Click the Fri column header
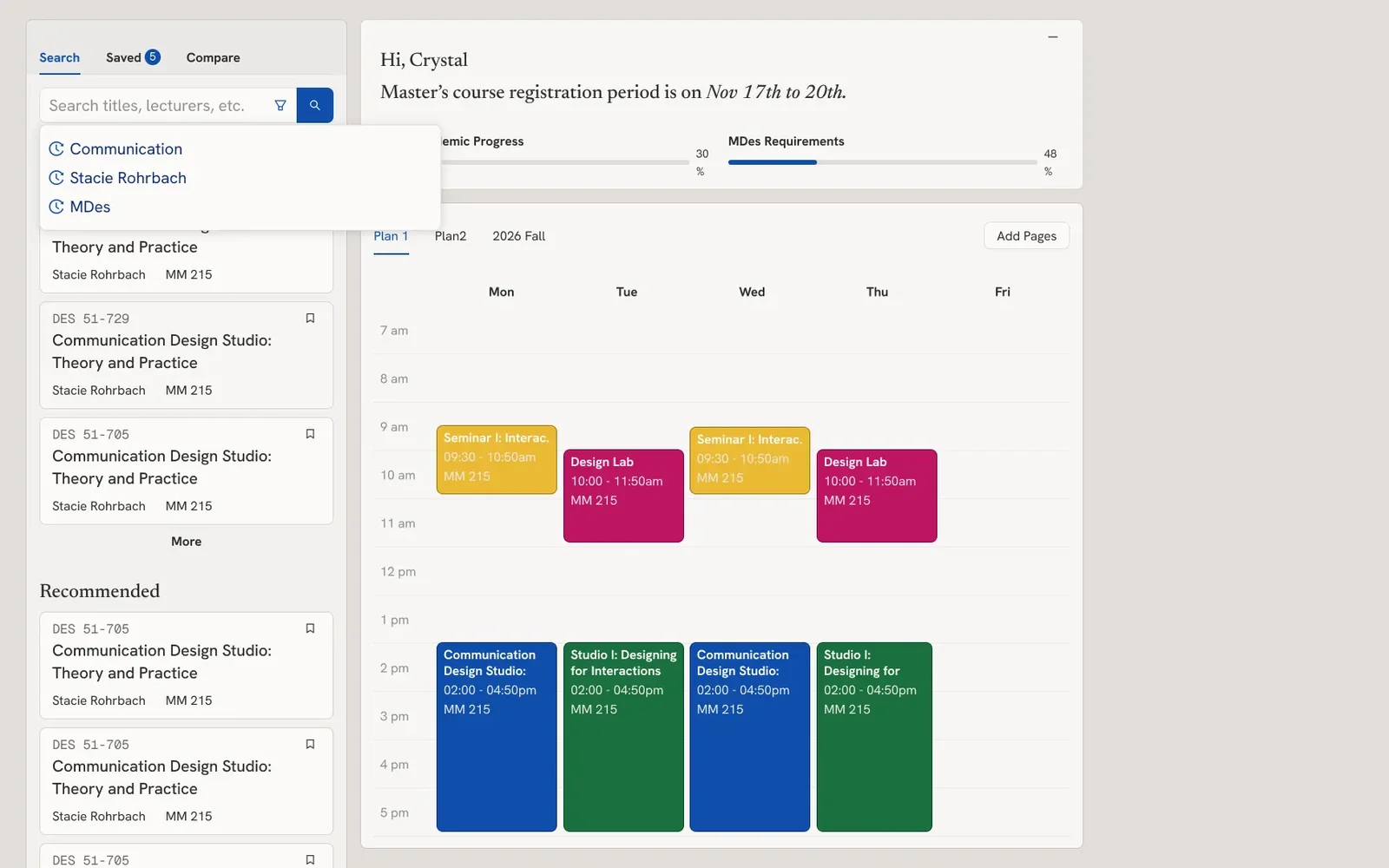Screen dimensions: 1389x868 (1003, 292)
